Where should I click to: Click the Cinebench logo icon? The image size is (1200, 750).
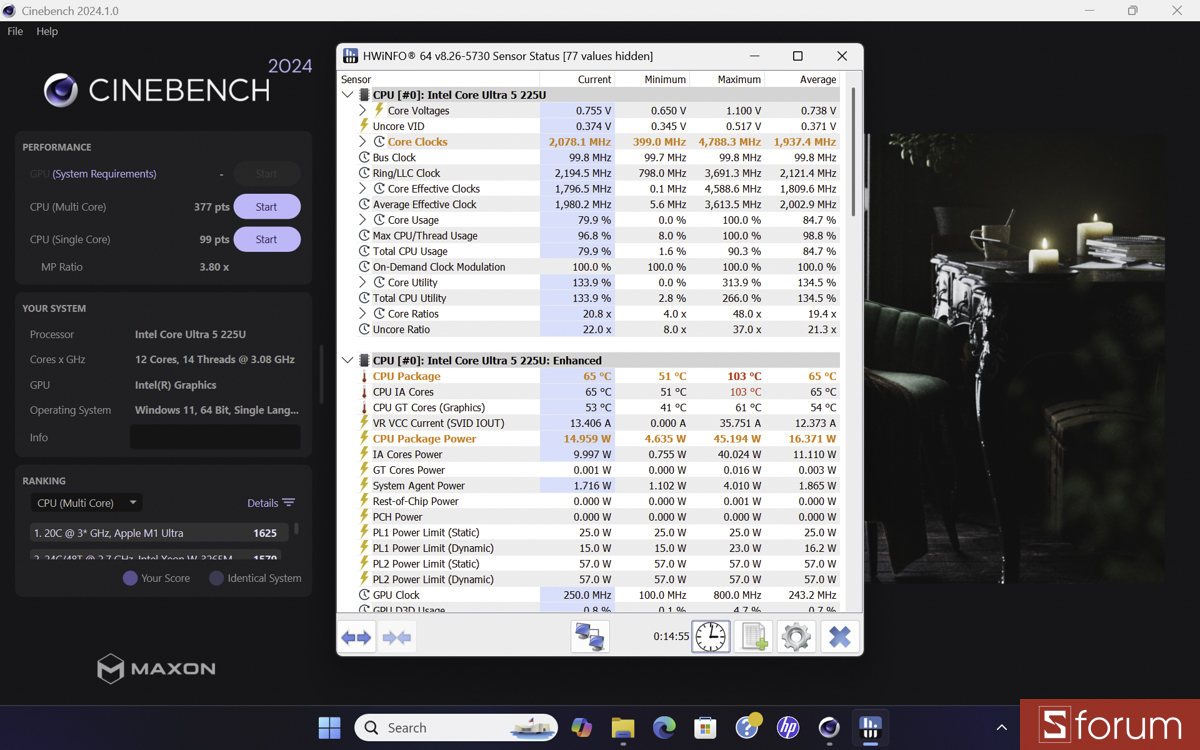click(60, 90)
